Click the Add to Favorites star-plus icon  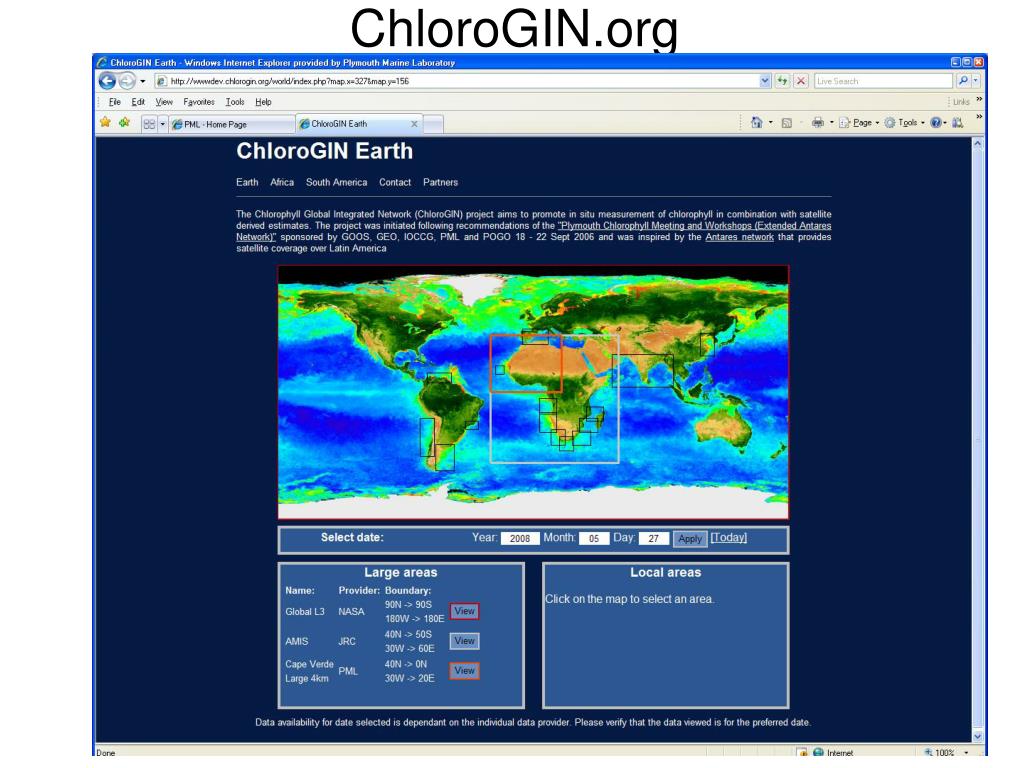pyautogui.click(x=124, y=122)
